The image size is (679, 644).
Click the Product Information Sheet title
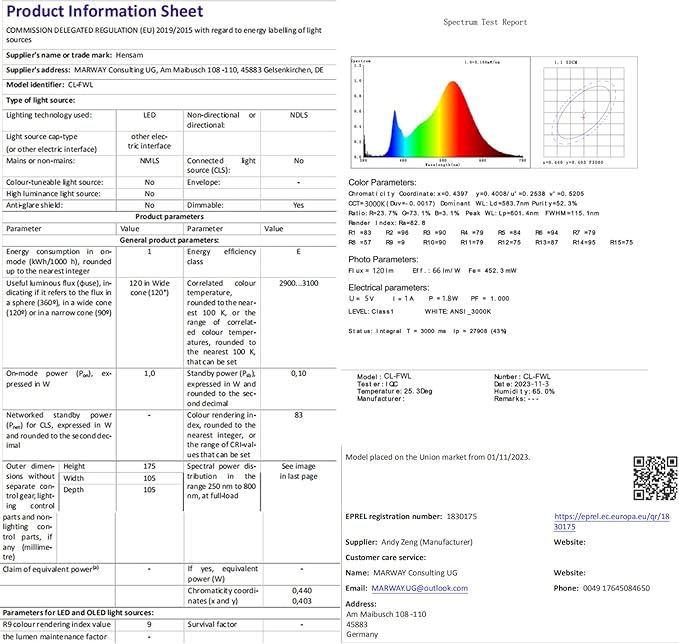(x=103, y=11)
